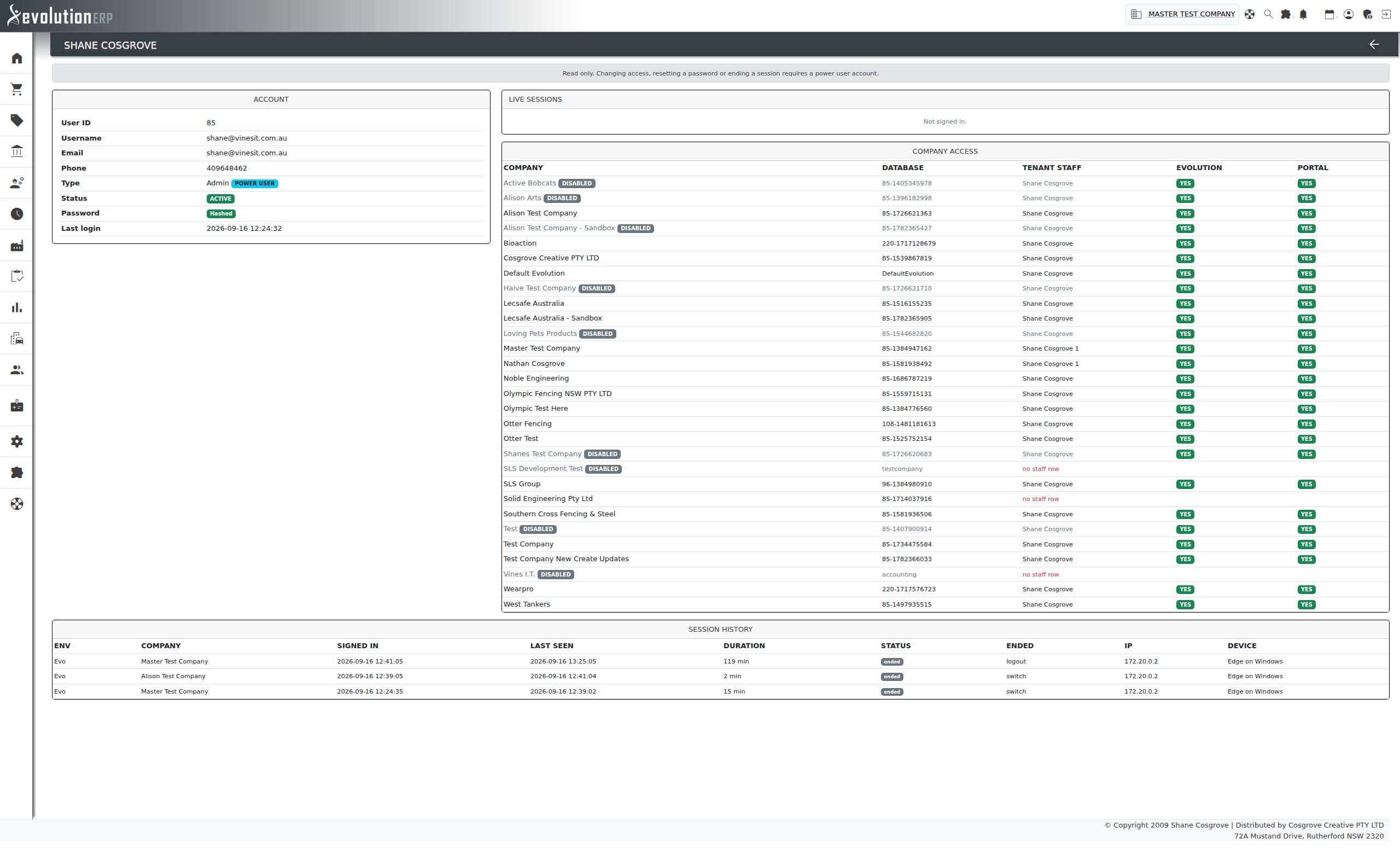
Task: Click the logout arrow icon
Action: point(1386,14)
